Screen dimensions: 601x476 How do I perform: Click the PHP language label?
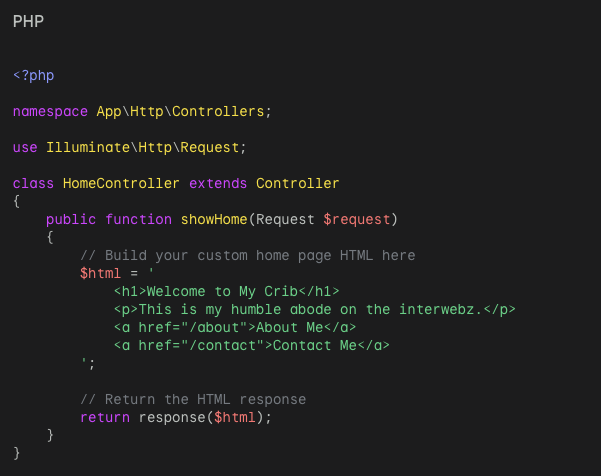tap(28, 21)
